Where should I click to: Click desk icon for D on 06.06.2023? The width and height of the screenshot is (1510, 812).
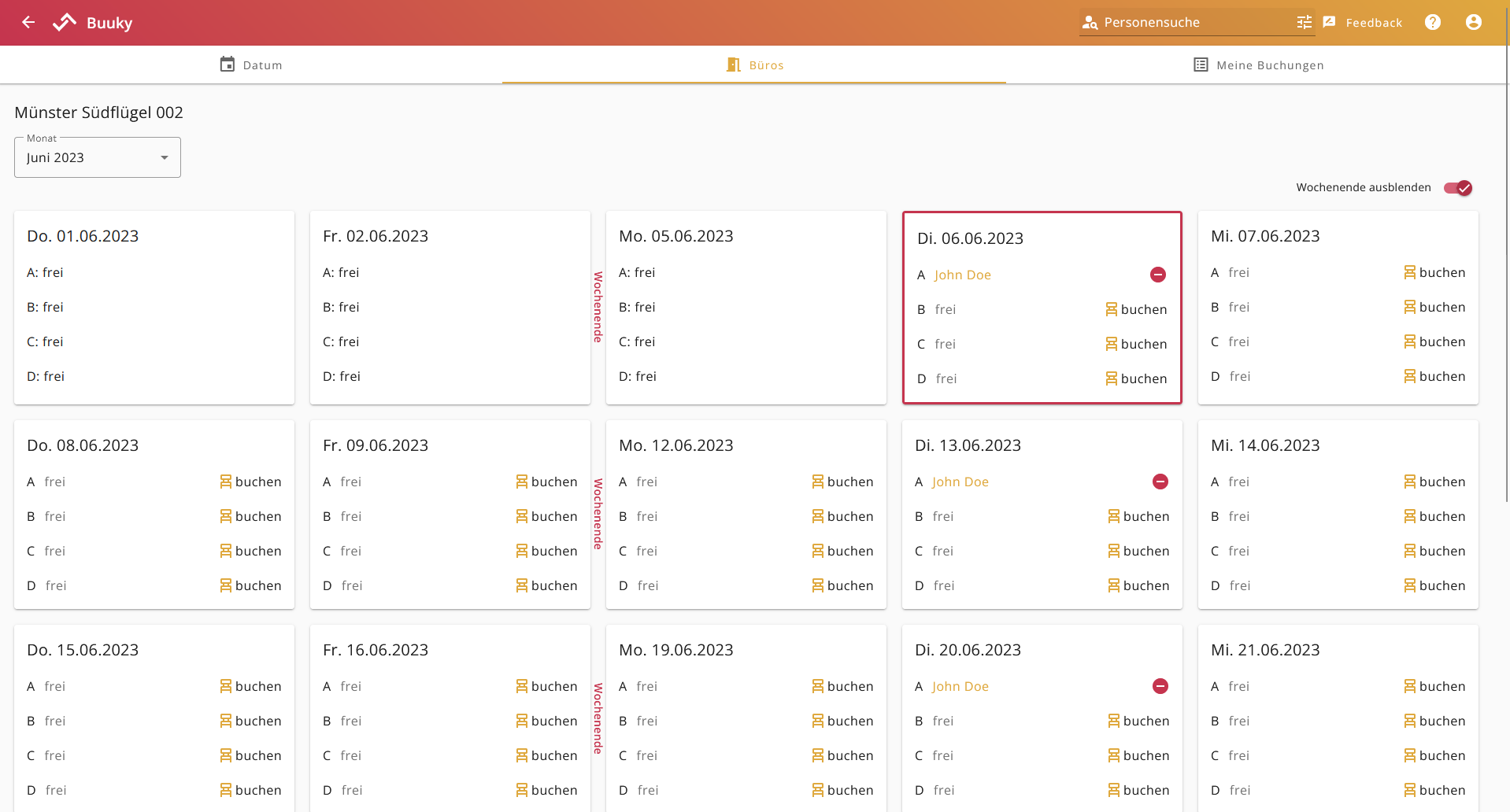(1112, 378)
